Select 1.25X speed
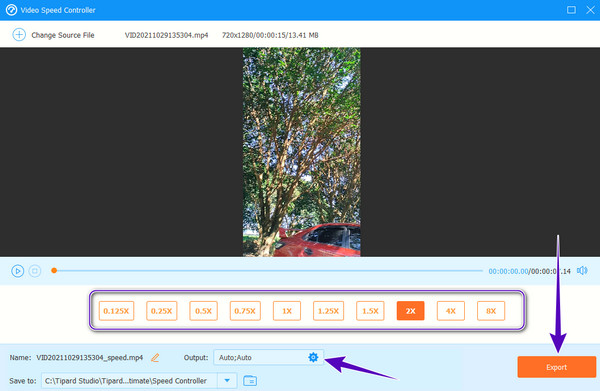The image size is (600, 391). click(328, 311)
